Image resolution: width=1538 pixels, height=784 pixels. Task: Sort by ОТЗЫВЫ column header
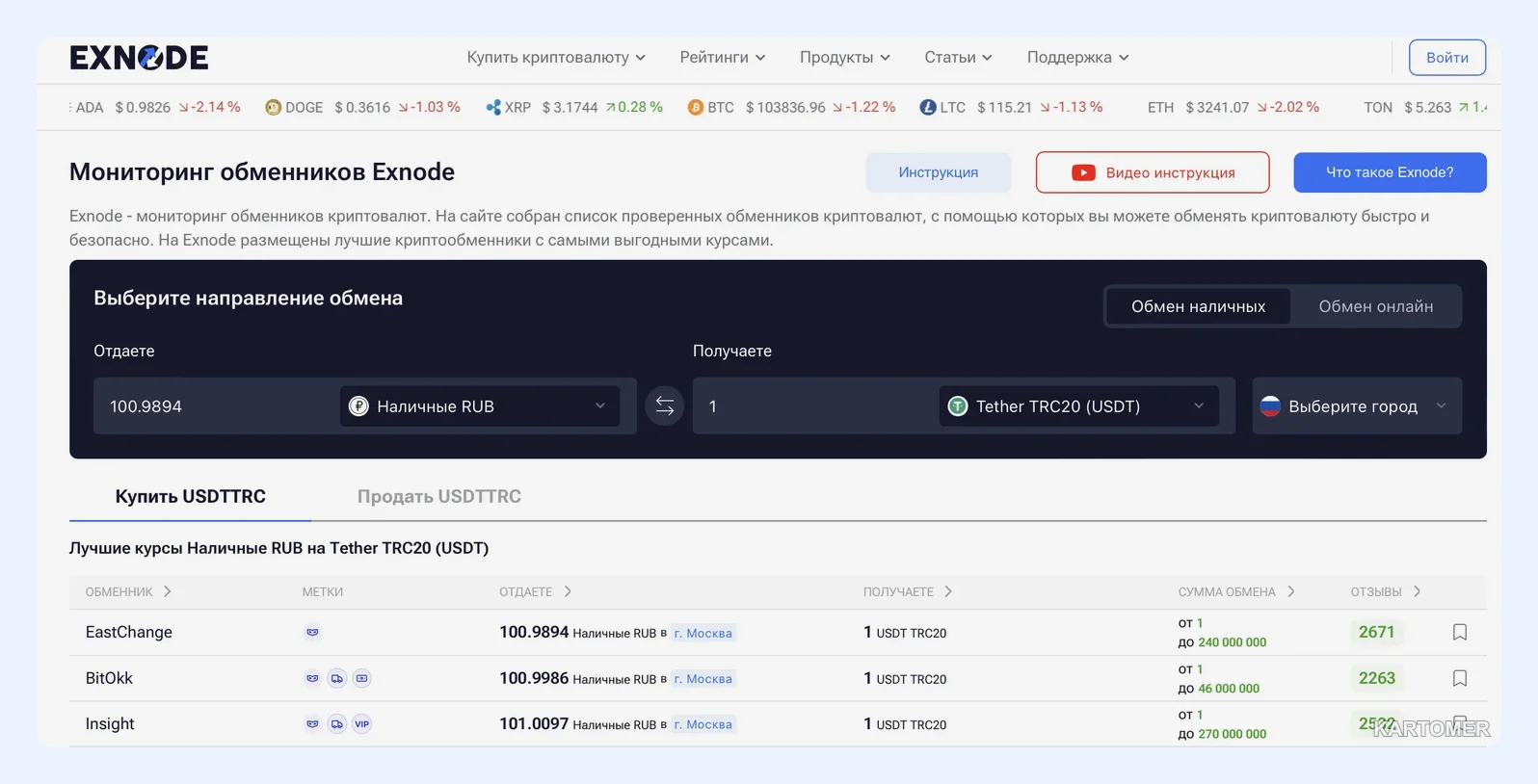(1385, 591)
